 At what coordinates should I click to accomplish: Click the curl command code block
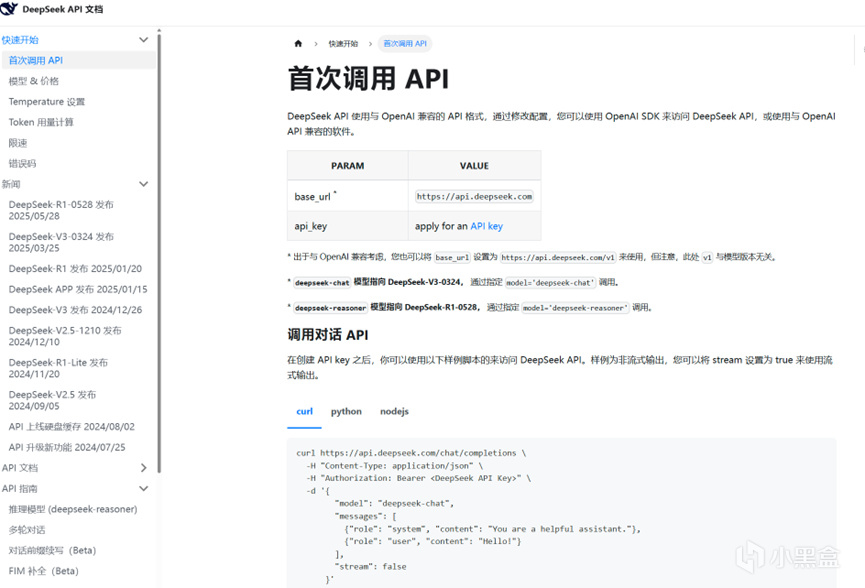562,513
